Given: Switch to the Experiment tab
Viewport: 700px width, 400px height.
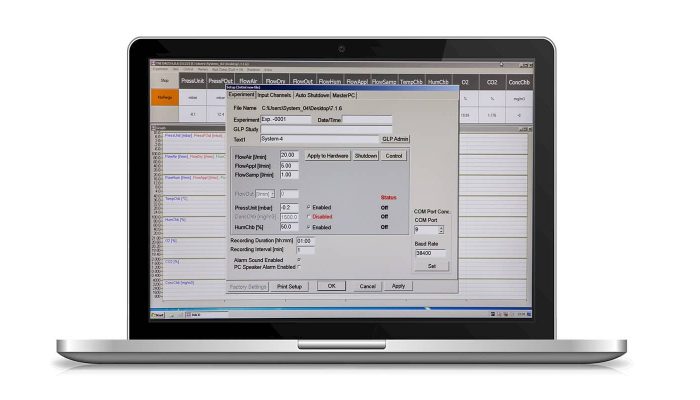Looking at the screenshot, I should (x=241, y=95).
